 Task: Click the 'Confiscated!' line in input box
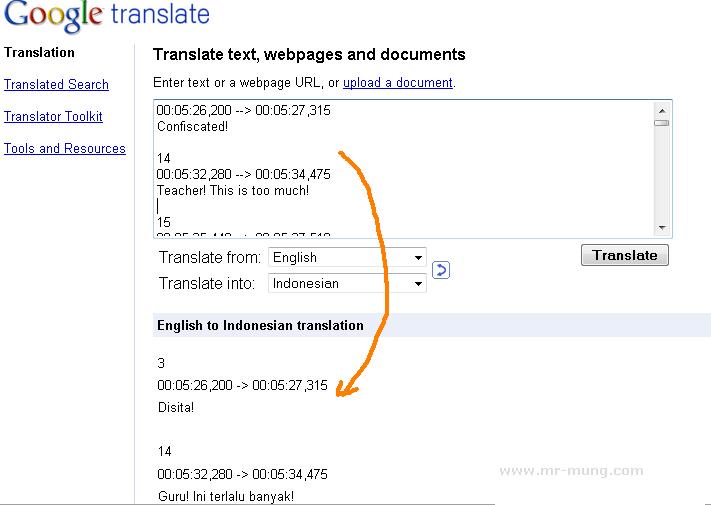coord(192,126)
